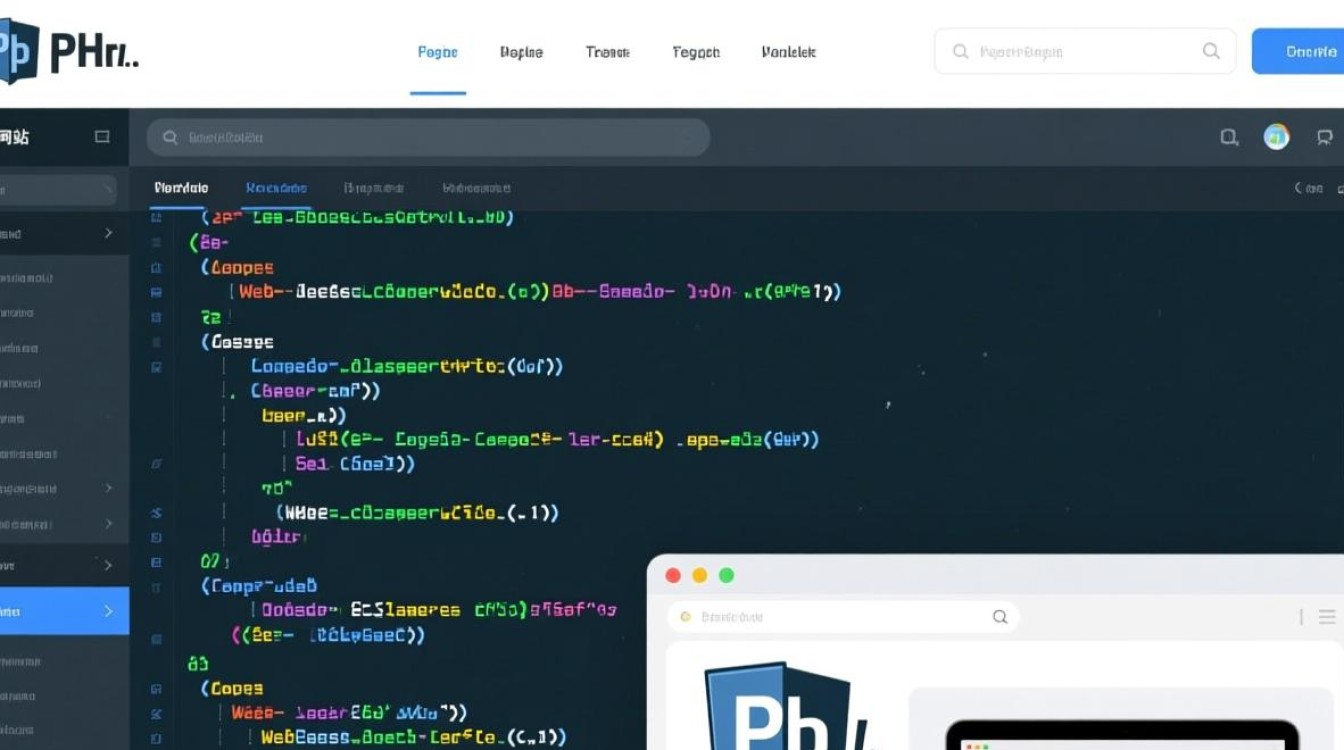Open the notification bell icon near the avatar

tap(1229, 137)
